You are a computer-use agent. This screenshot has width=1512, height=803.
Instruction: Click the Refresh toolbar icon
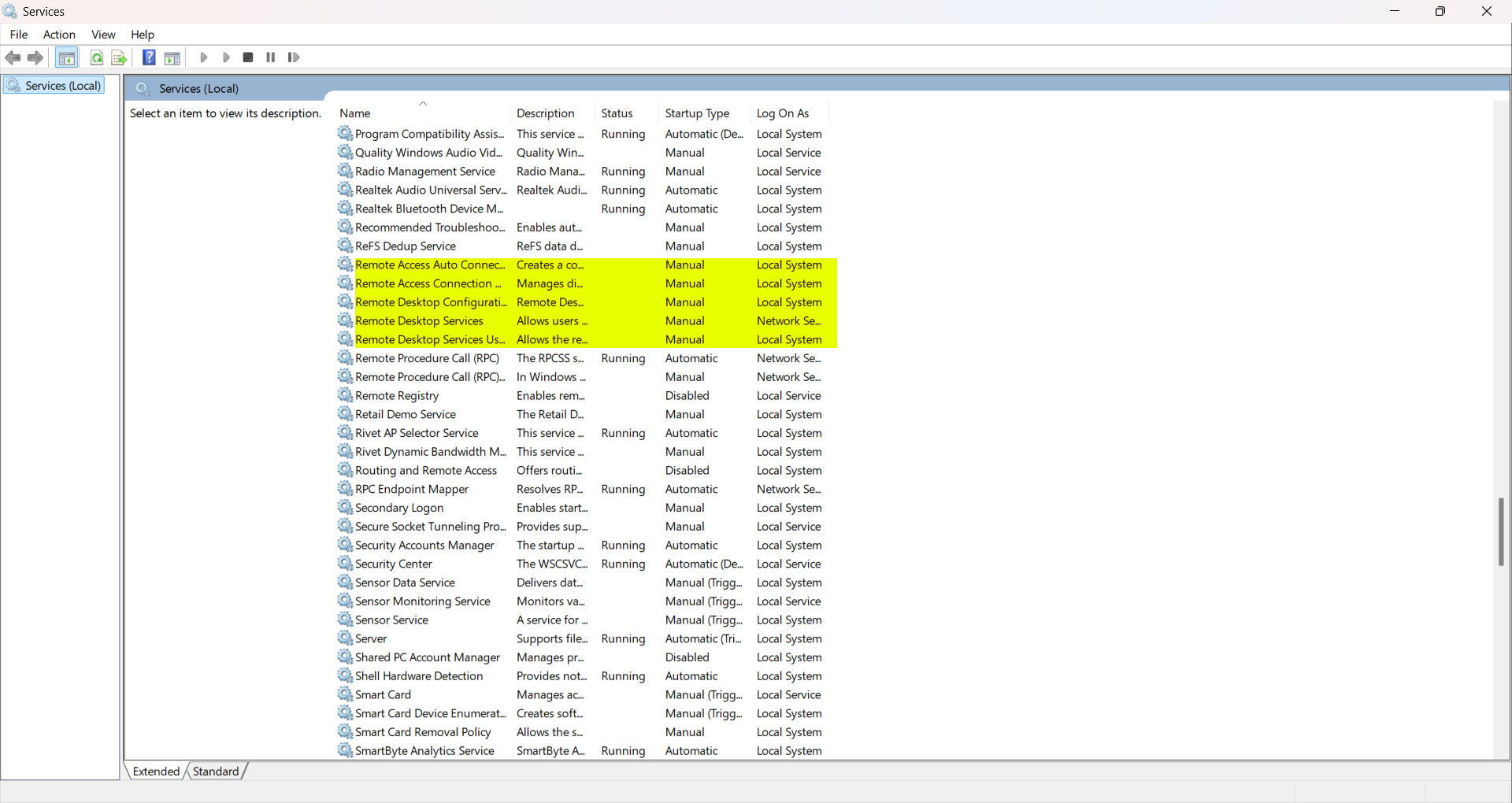(97, 57)
